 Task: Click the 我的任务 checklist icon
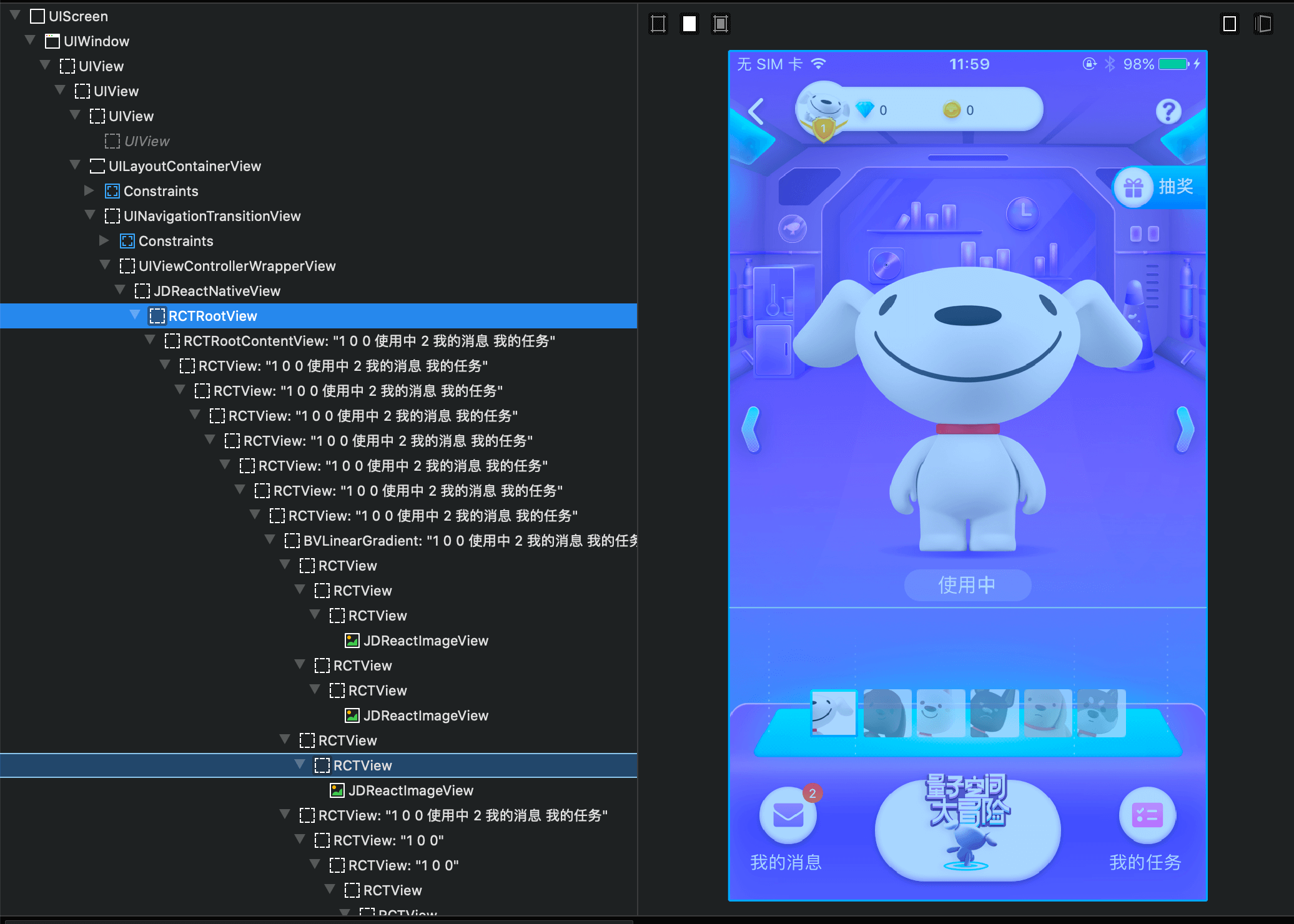coord(1147,815)
